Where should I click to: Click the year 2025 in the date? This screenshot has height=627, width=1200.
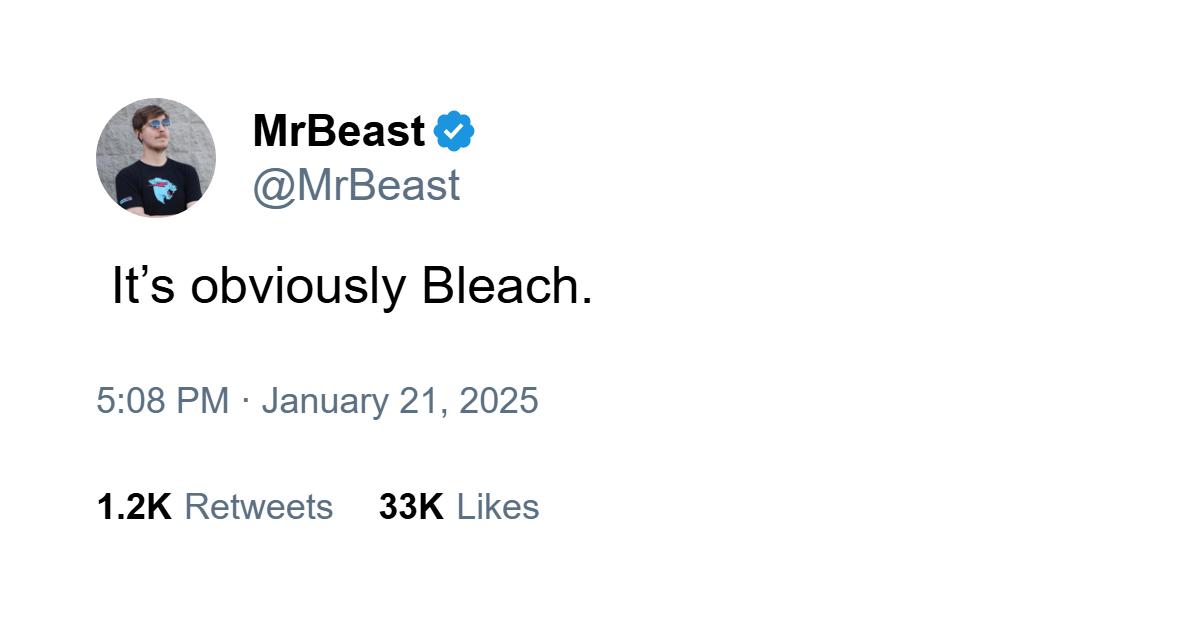pyautogui.click(x=498, y=401)
